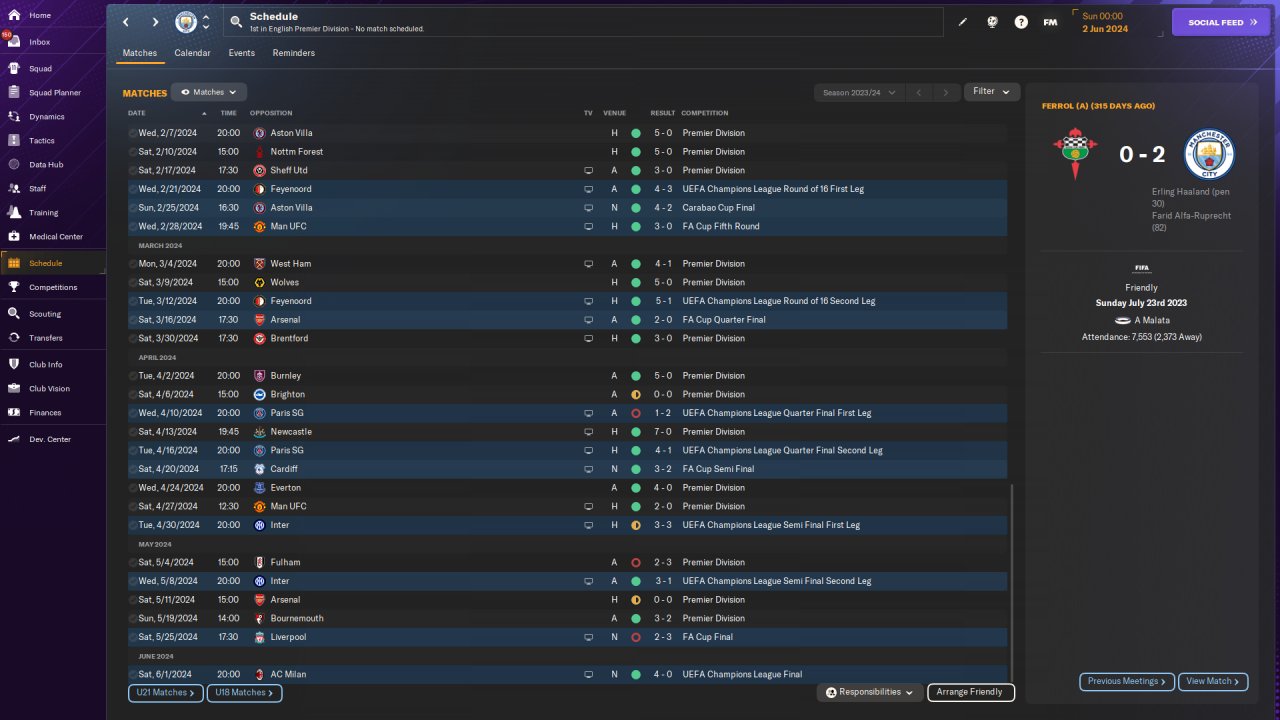Click the Arrange Friendly button
The width and height of the screenshot is (1280, 720).
971,692
